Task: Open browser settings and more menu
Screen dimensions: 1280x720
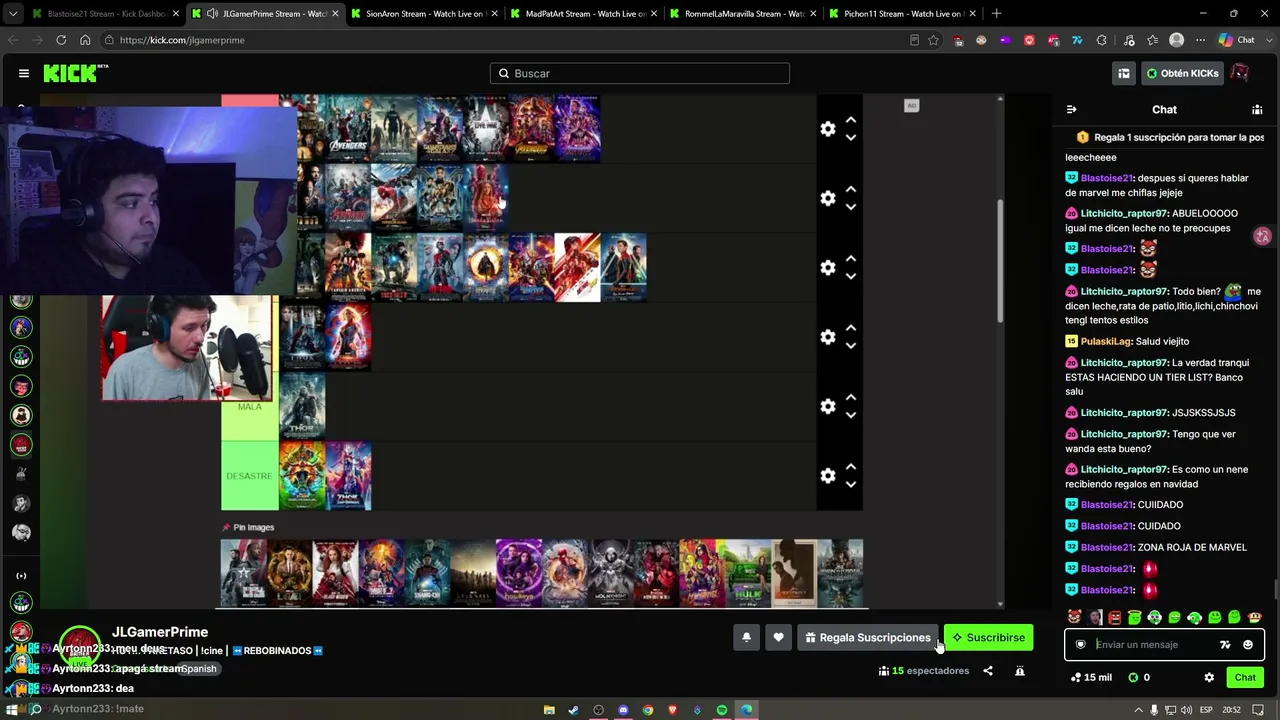Action: (1200, 40)
